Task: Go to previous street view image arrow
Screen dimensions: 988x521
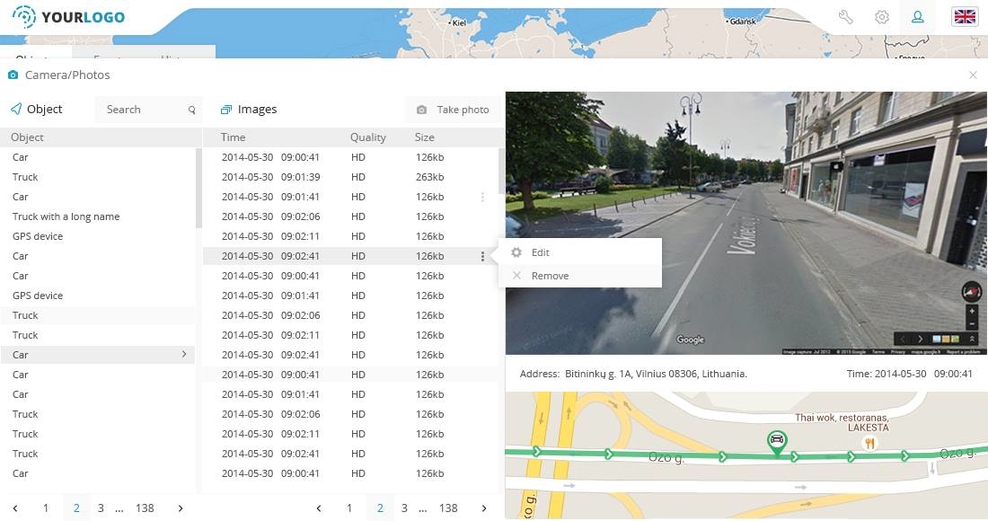Action: coord(903,339)
